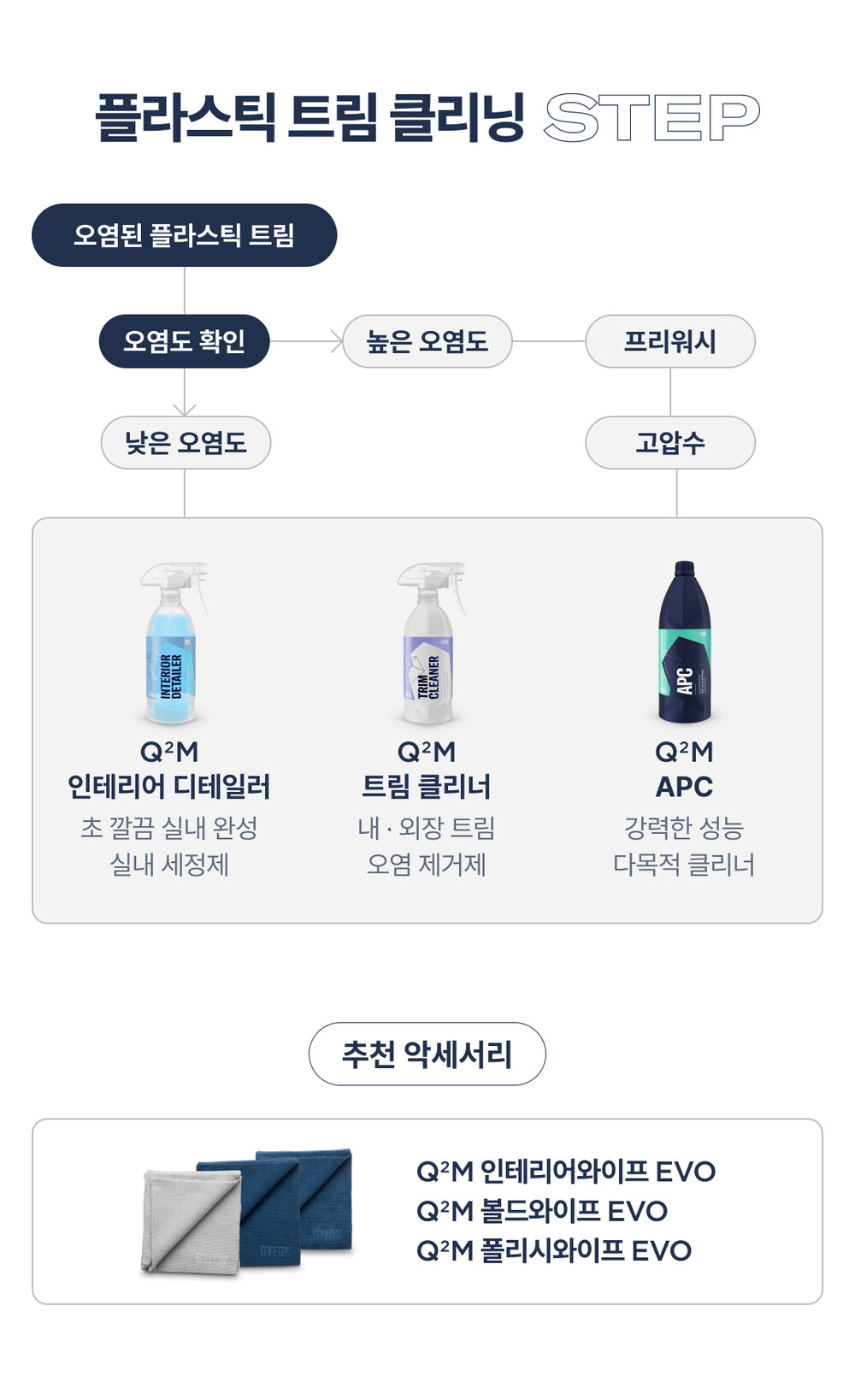Open the Q²M 폴리시와이프 EVO text
Viewport: 855px width, 1400px height.
[x=553, y=1250]
